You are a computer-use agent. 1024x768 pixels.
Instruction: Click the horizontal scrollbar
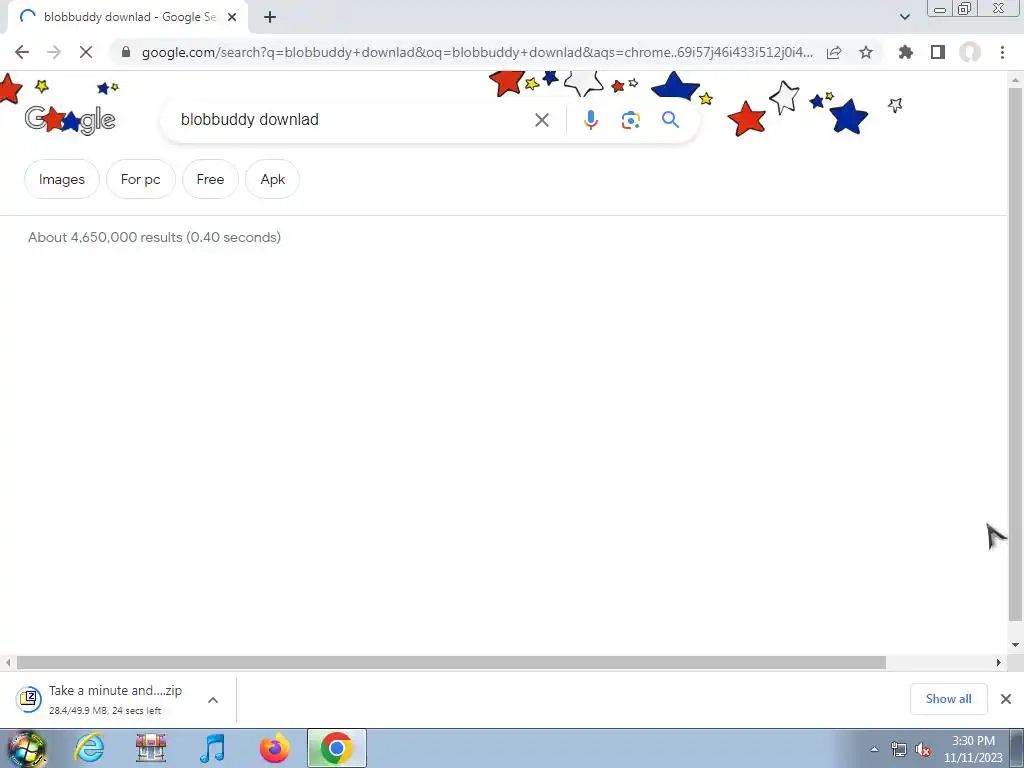451,662
